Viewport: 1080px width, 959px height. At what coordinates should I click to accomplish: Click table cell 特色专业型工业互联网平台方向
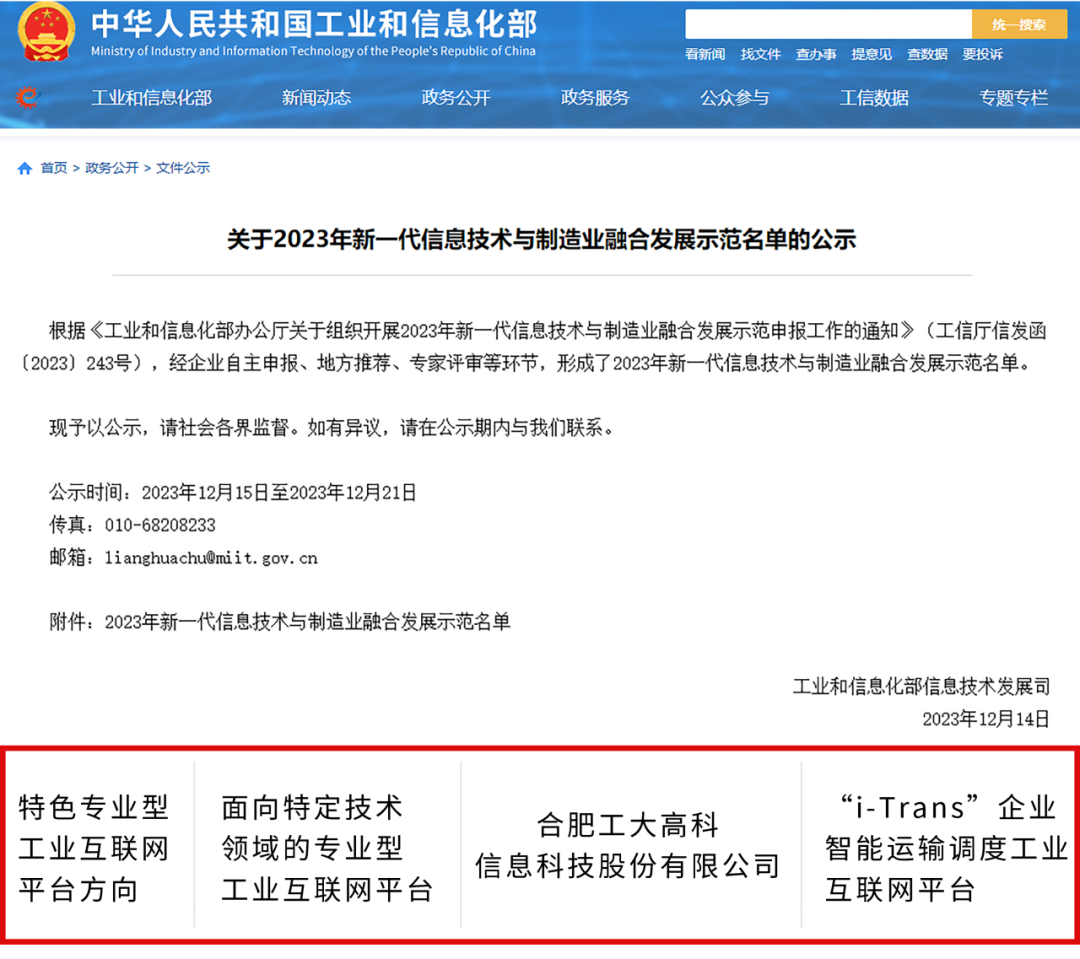click(x=94, y=849)
